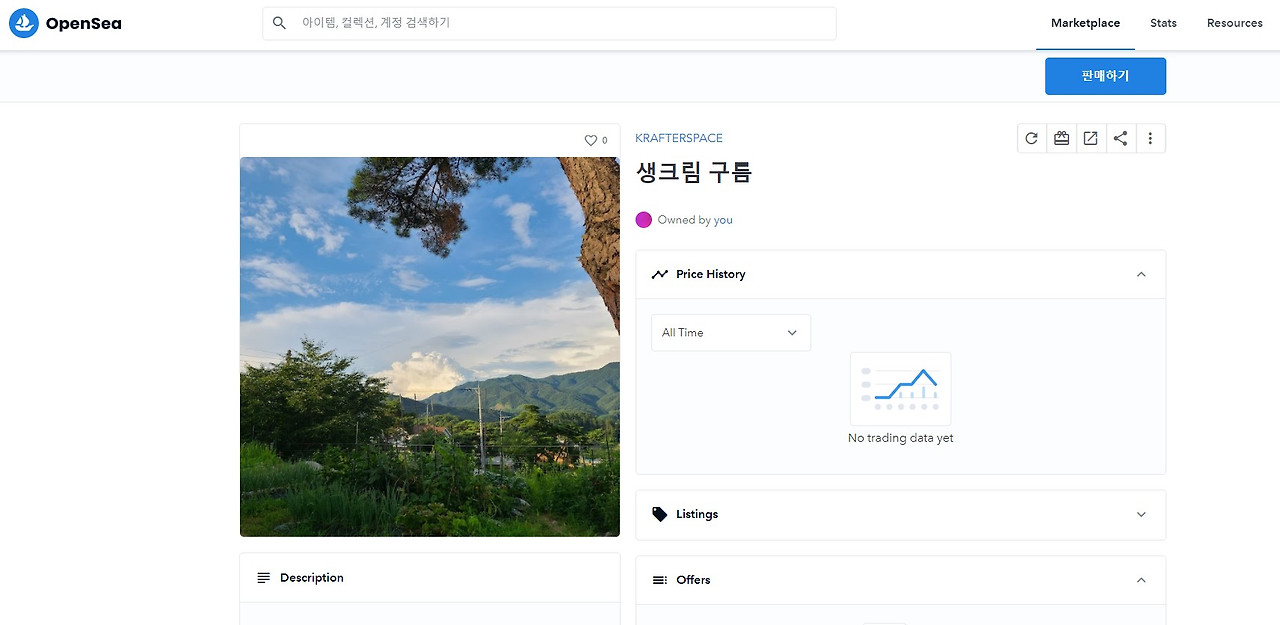Collapse the Offers section

coord(1141,579)
